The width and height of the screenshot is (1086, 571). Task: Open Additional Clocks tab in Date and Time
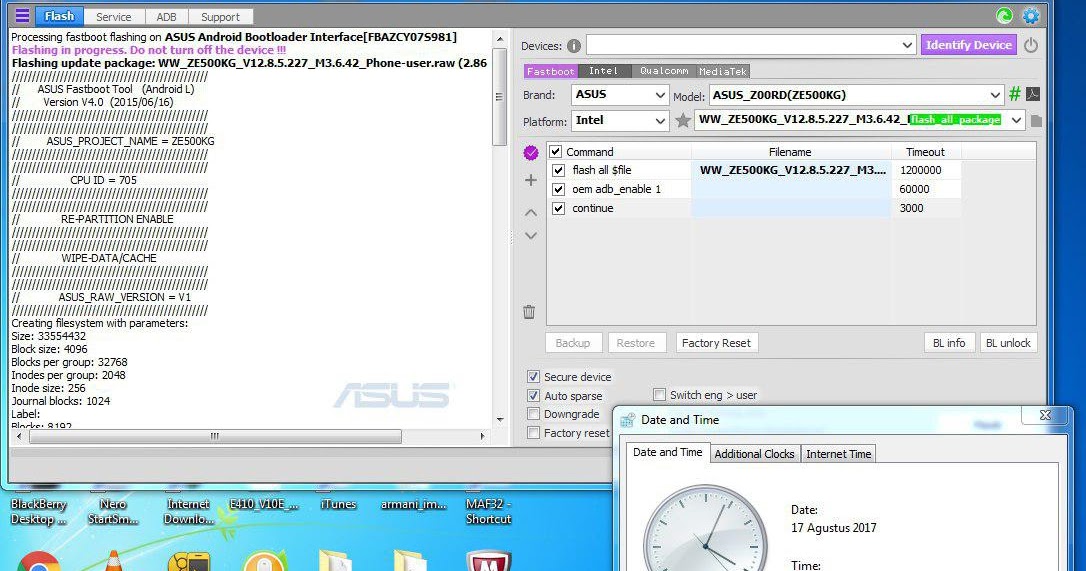754,454
